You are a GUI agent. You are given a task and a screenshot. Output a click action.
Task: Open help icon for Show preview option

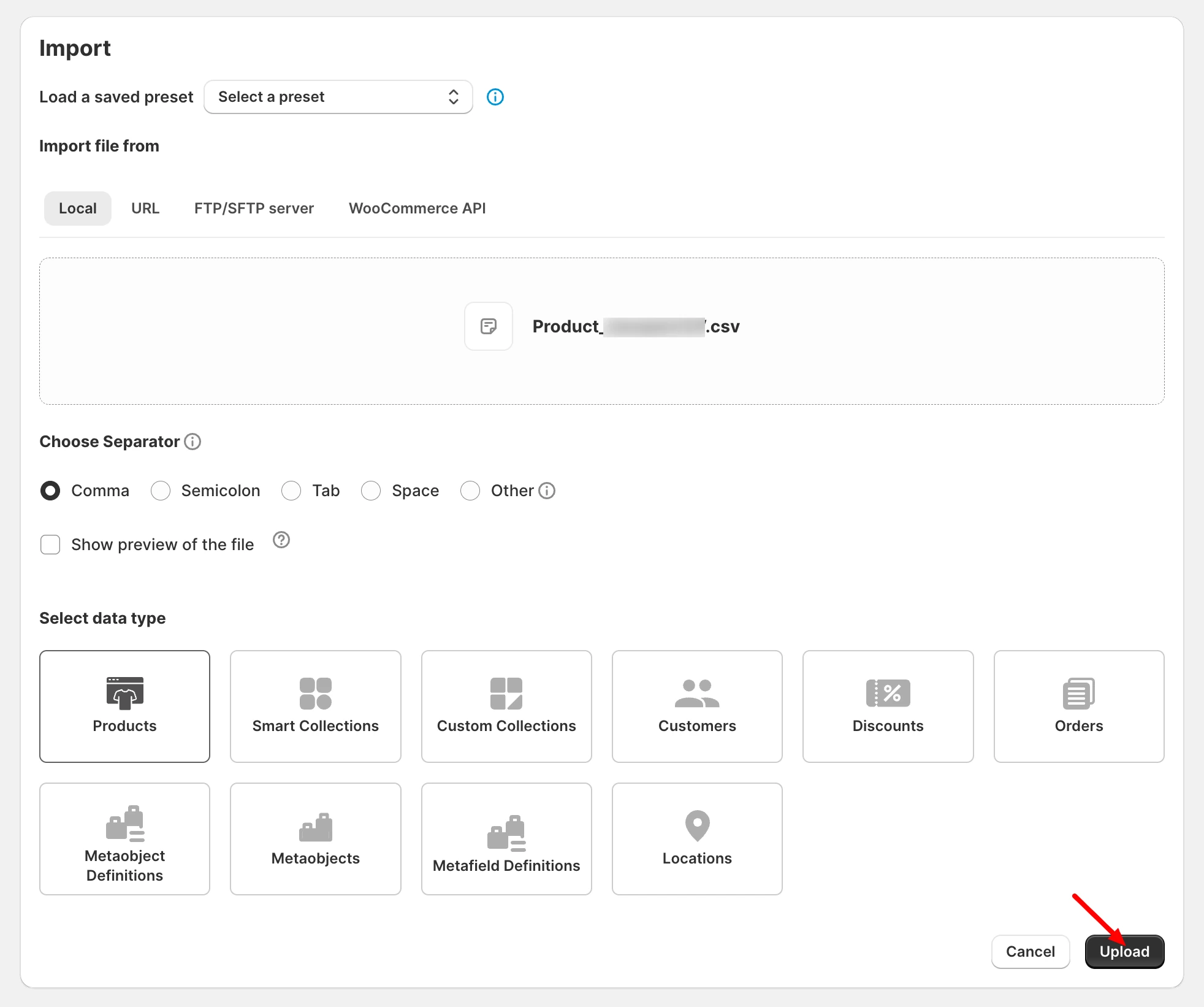tap(281, 540)
